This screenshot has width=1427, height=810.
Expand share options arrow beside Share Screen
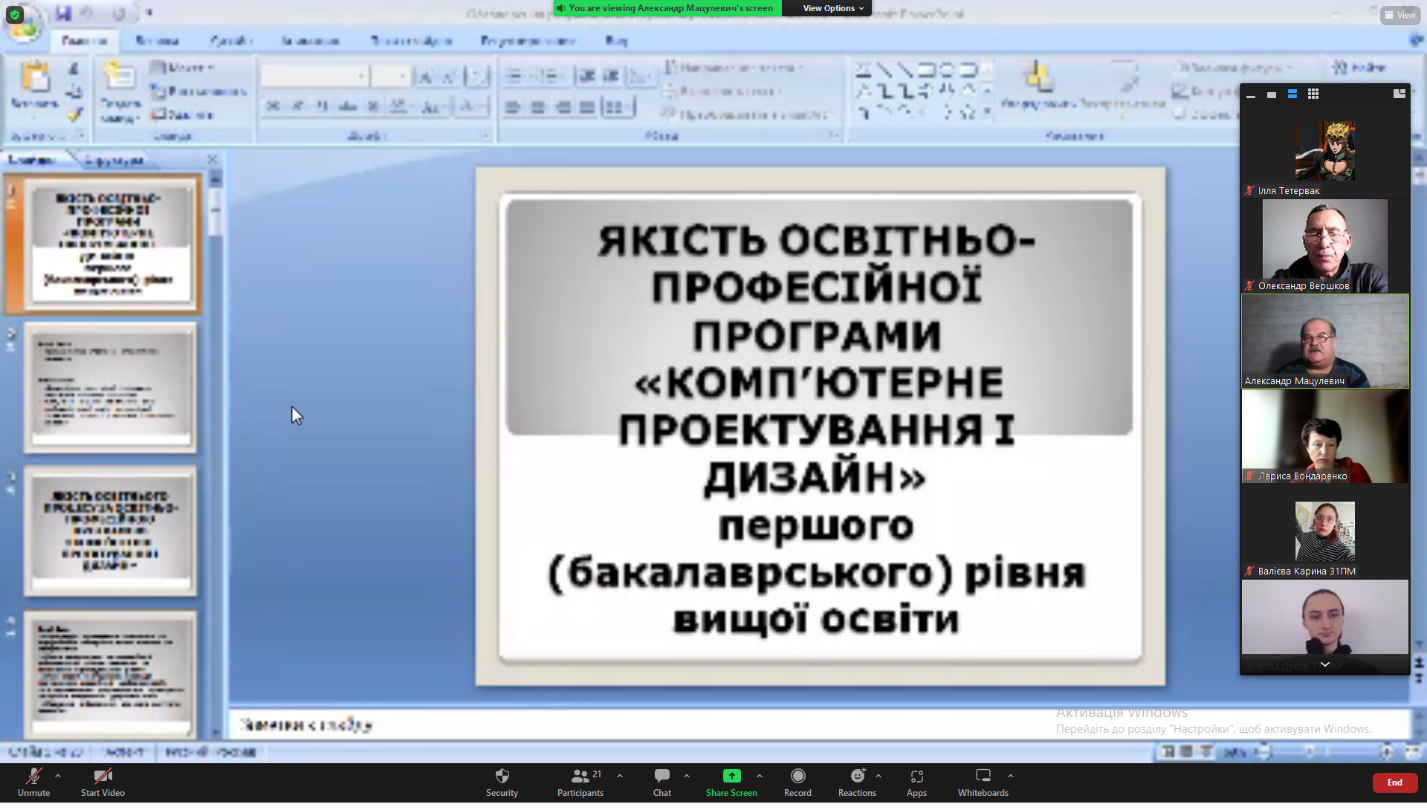(x=760, y=776)
